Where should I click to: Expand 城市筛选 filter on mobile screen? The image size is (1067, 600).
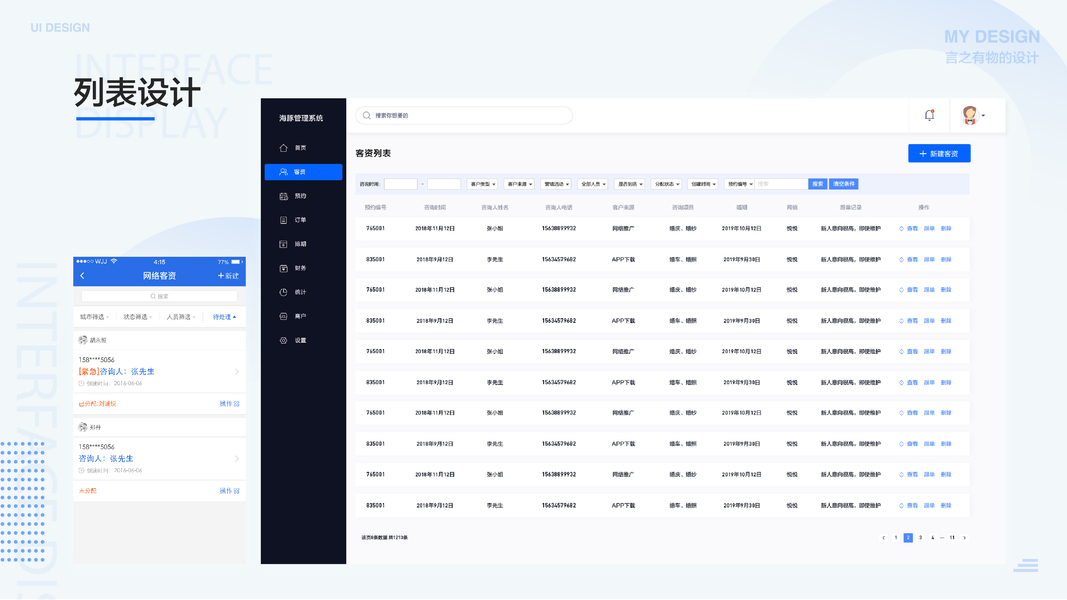click(x=95, y=317)
